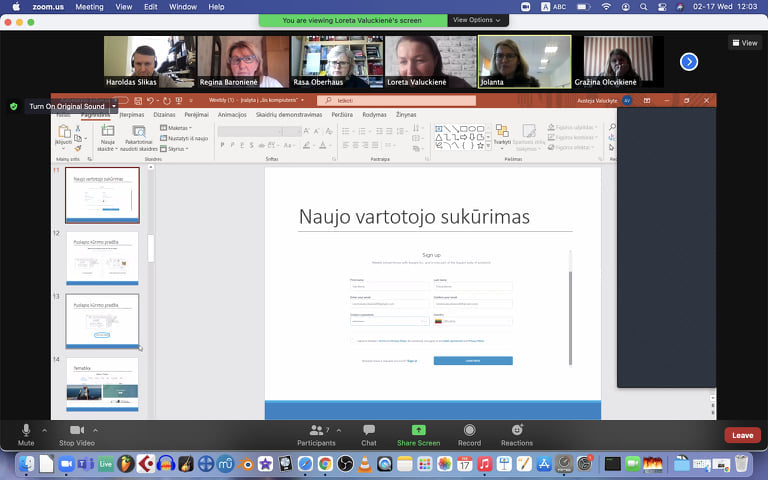
Task: Click the green encryption shield icon
Action: click(14, 106)
